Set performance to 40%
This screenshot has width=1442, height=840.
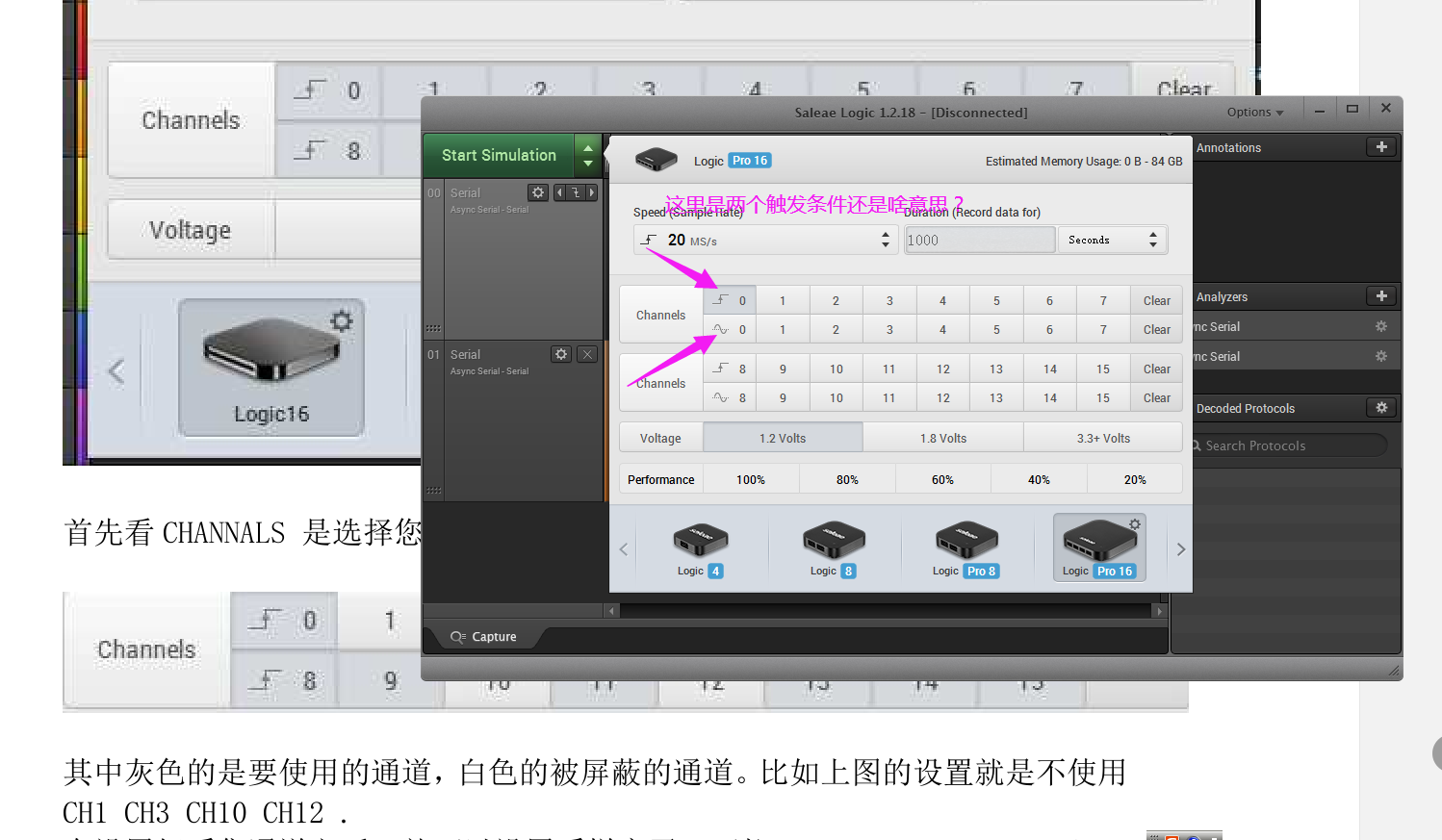pyautogui.click(x=1039, y=479)
